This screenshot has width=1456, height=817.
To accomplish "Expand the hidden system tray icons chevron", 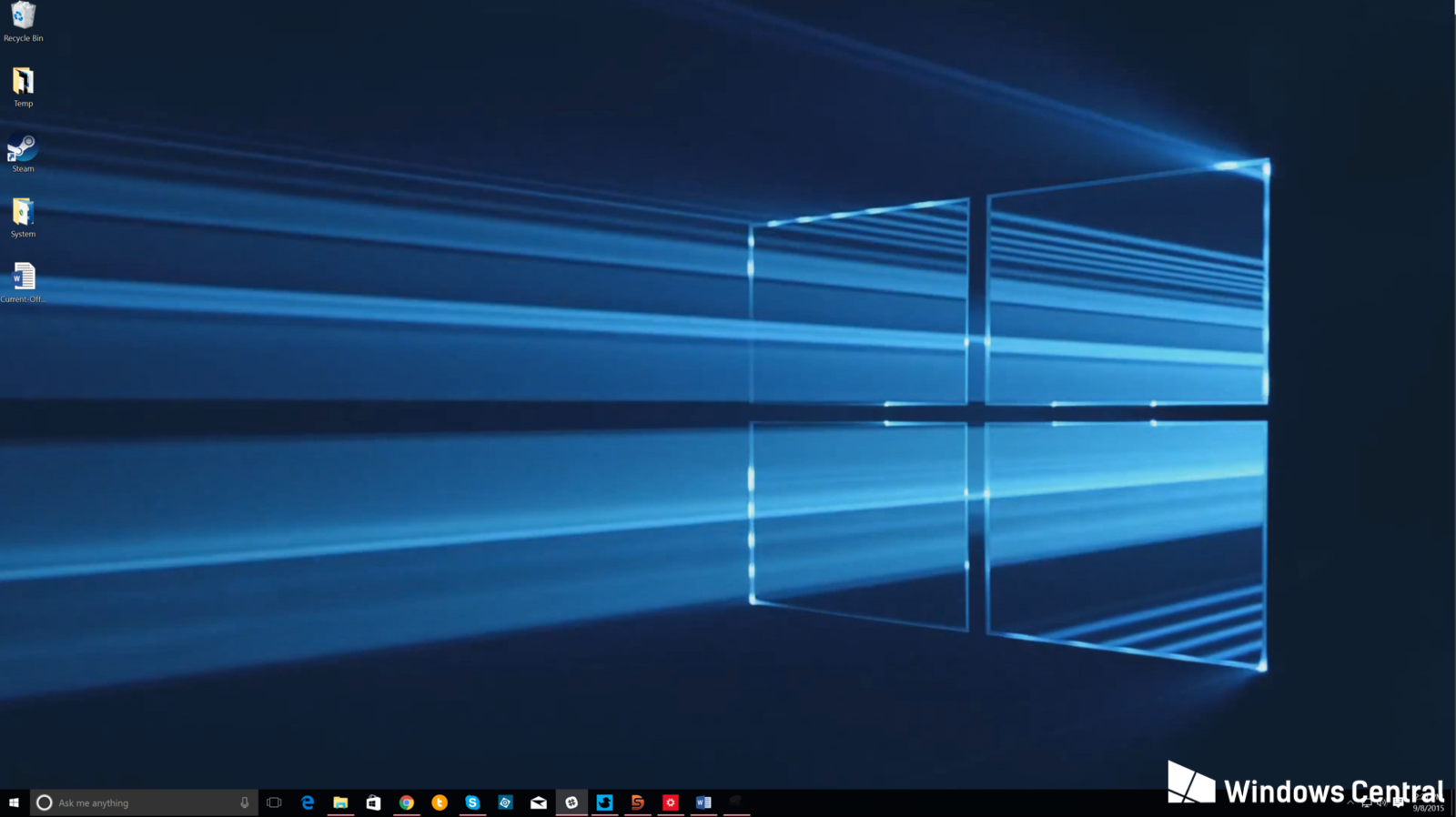I will point(1350,803).
